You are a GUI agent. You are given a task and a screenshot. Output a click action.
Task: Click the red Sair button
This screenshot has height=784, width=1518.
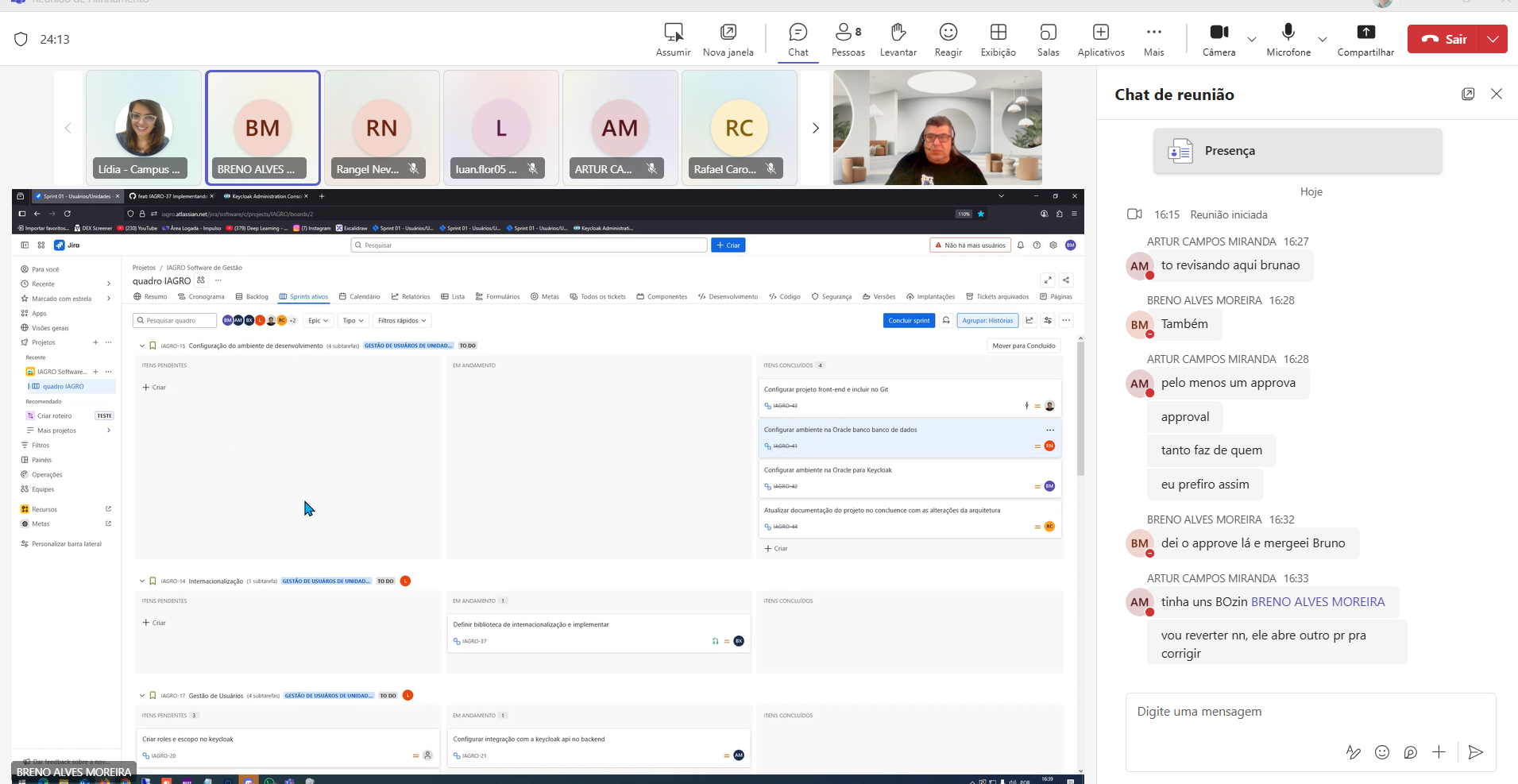[1444, 39]
